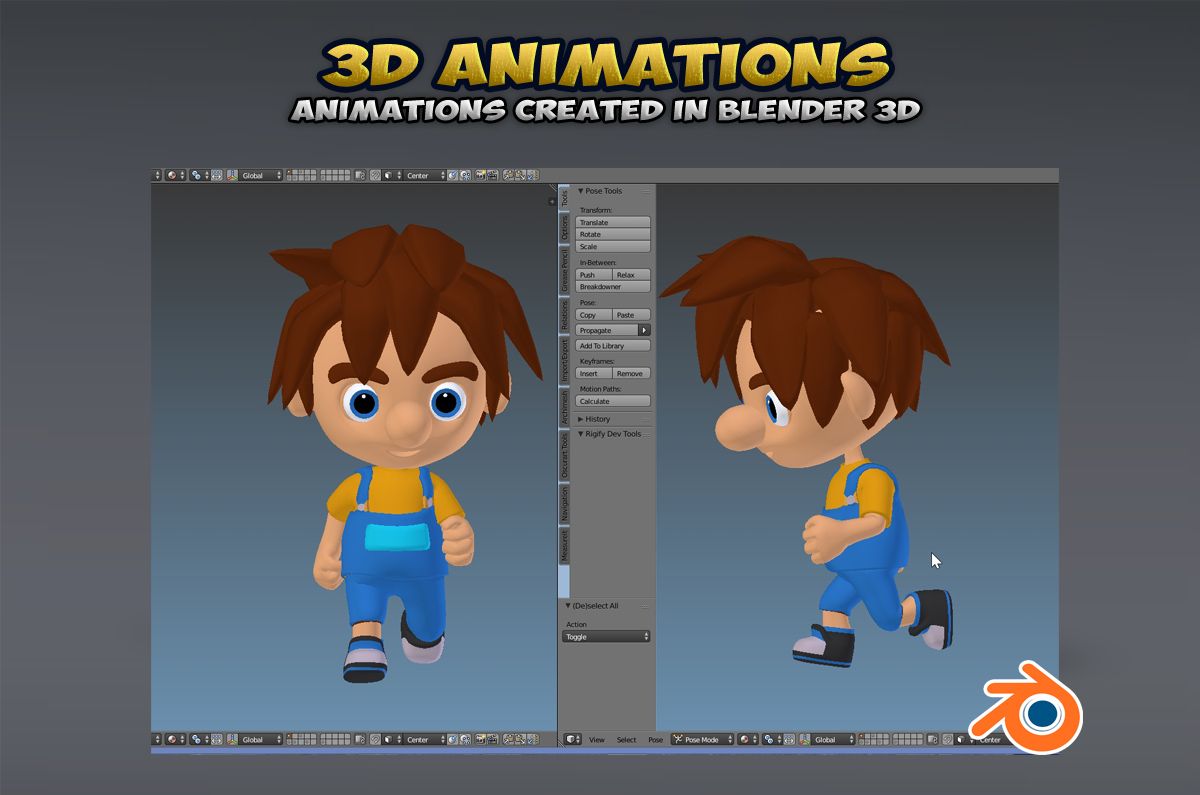Image resolution: width=1200 pixels, height=795 pixels.
Task: Click Rotate button
Action: click(613, 234)
